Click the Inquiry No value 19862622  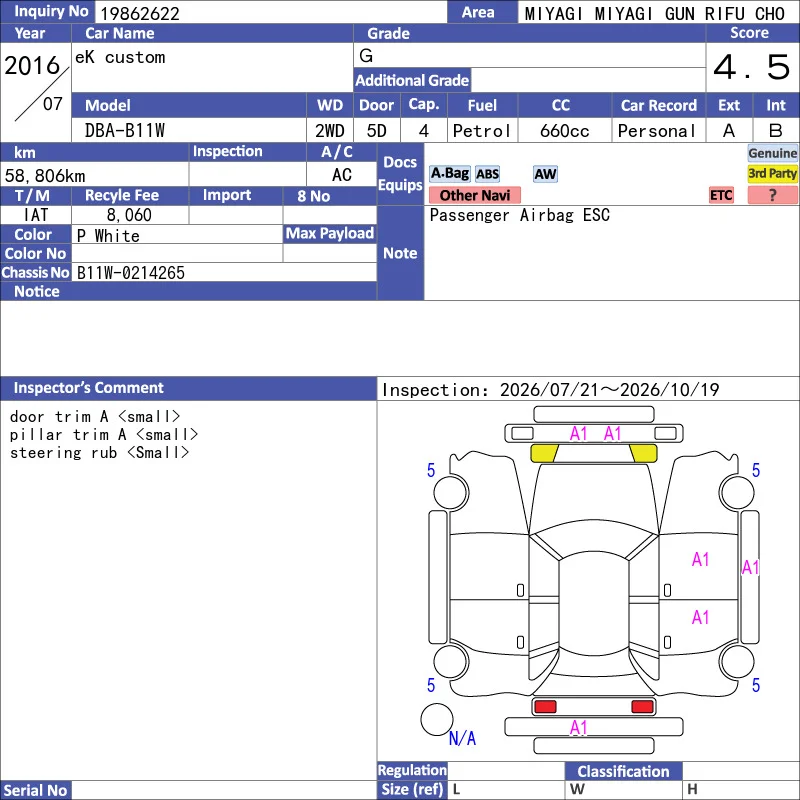coord(140,13)
